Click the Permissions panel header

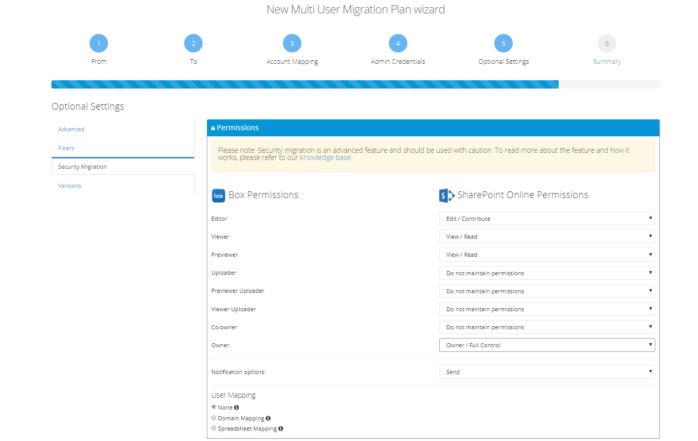(x=433, y=128)
